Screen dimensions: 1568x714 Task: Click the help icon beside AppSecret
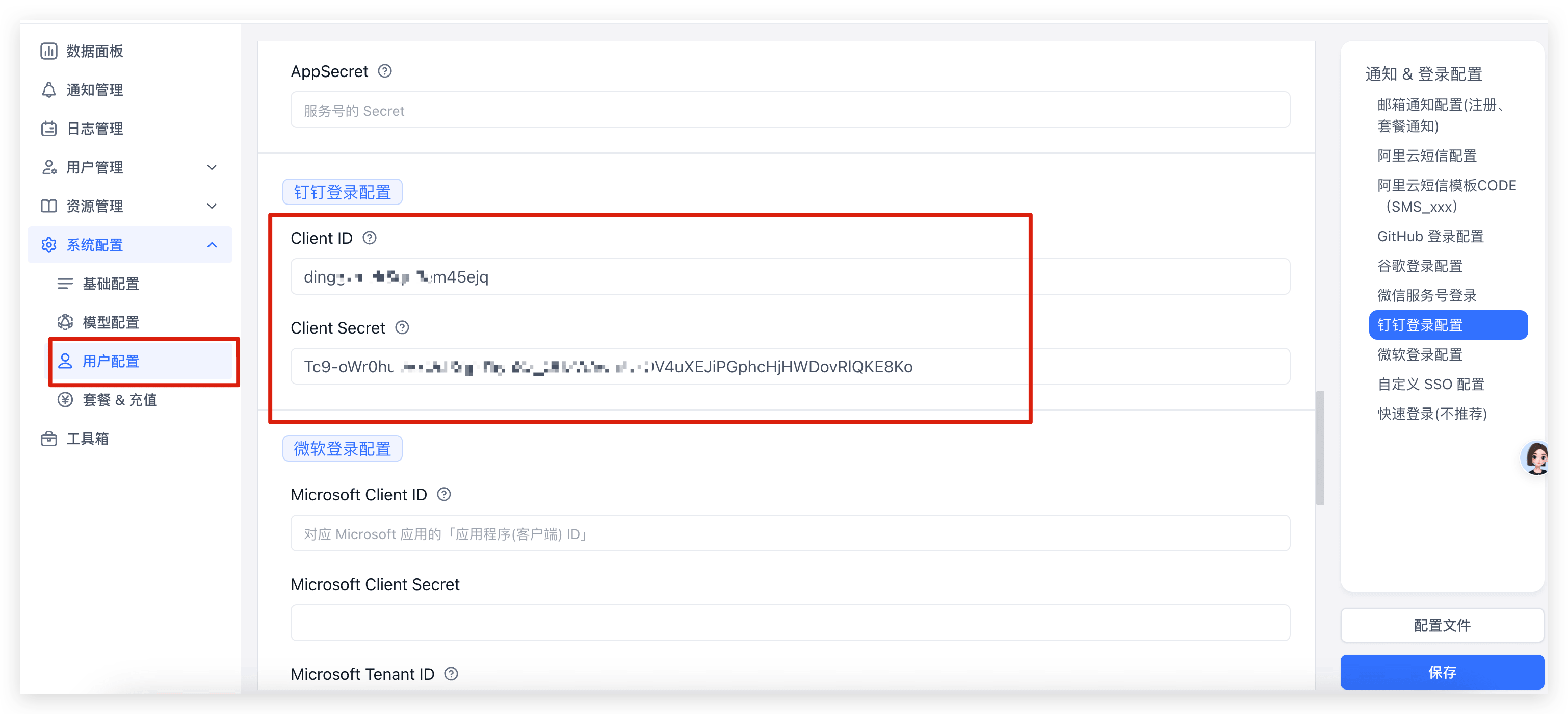385,71
